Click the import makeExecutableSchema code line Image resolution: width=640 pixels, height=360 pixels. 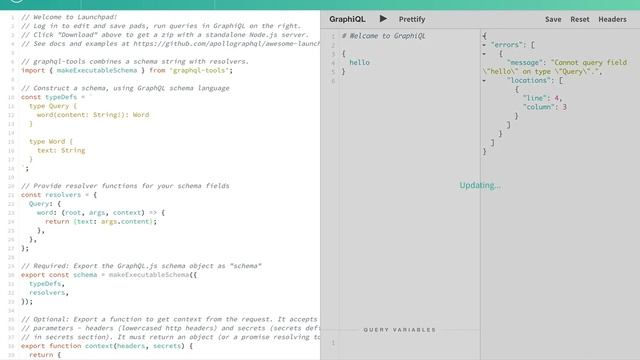tap(127, 70)
